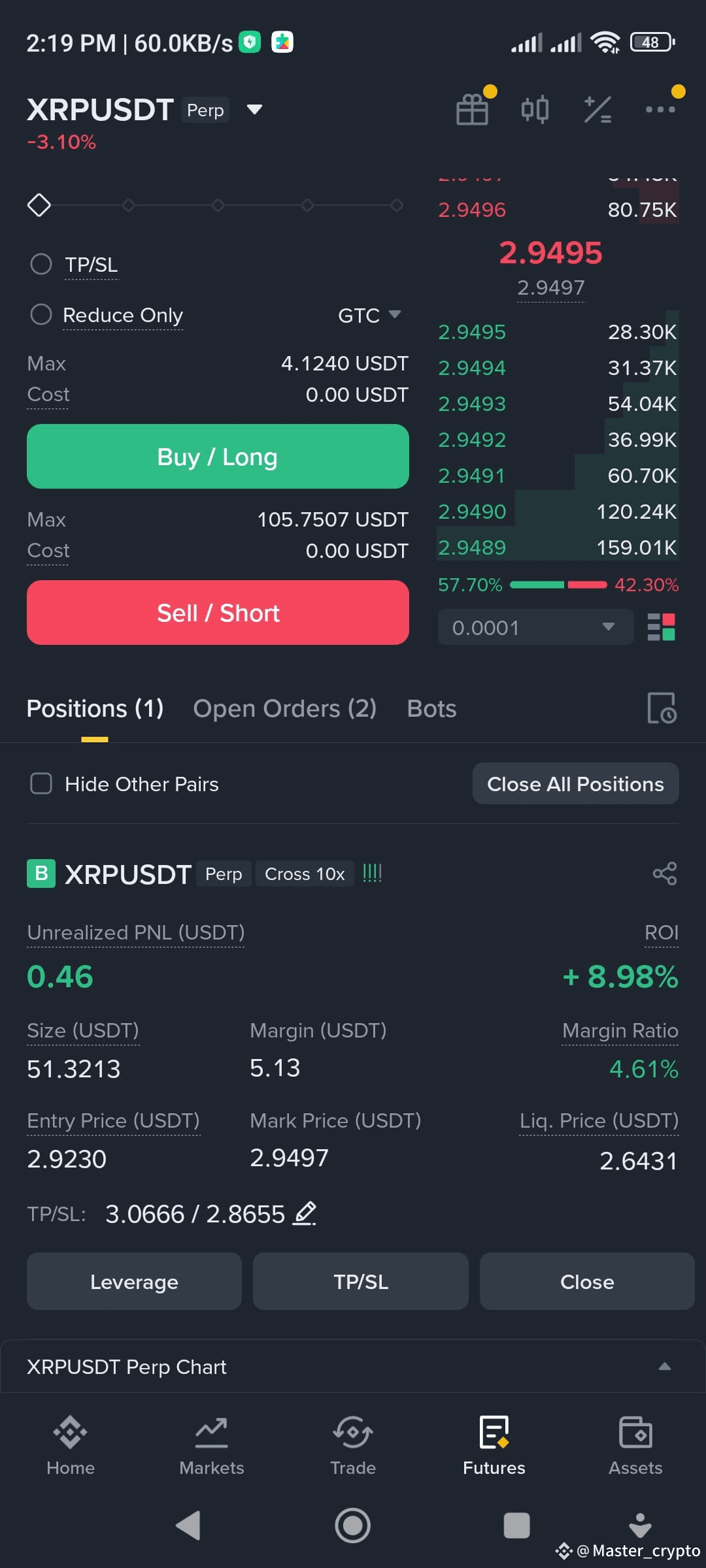Open the 0.0001 price precision dropdown

(x=535, y=627)
